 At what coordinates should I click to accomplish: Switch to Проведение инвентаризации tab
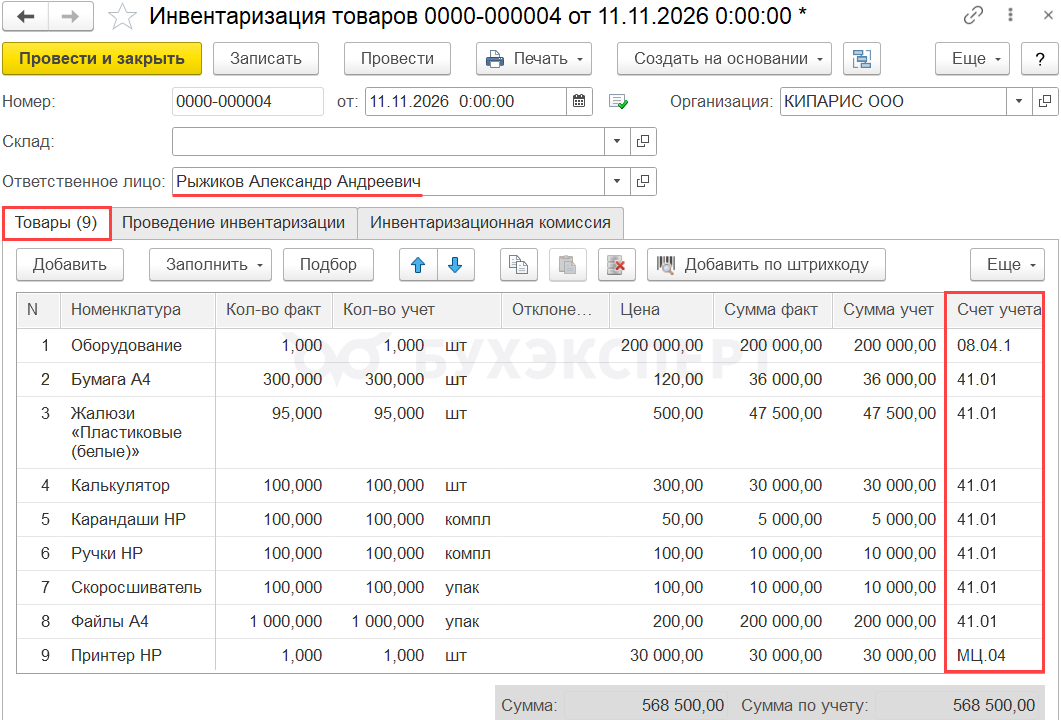[x=233, y=223]
